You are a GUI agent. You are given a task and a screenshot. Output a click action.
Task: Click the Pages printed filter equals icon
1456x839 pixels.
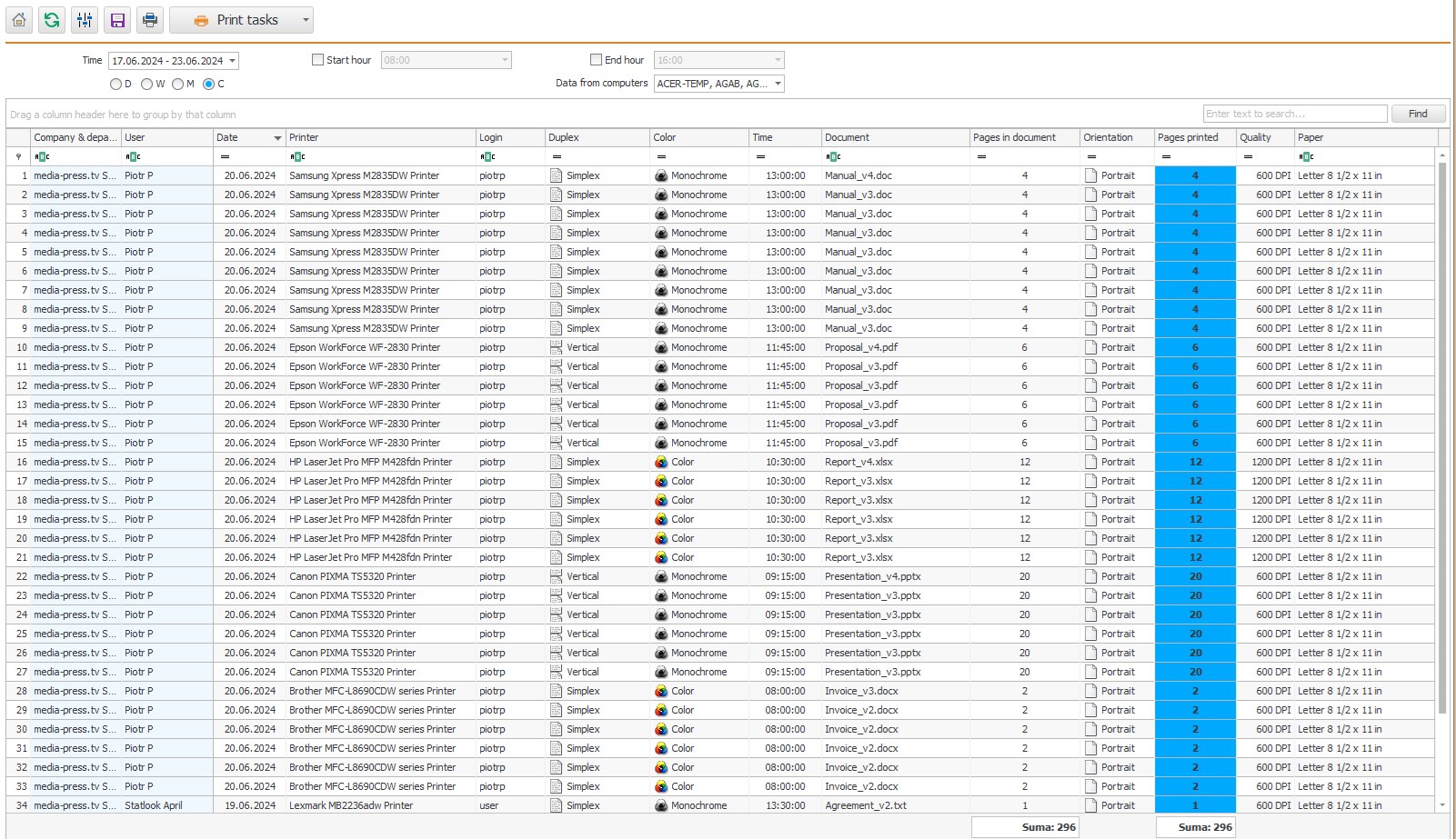[1165, 156]
